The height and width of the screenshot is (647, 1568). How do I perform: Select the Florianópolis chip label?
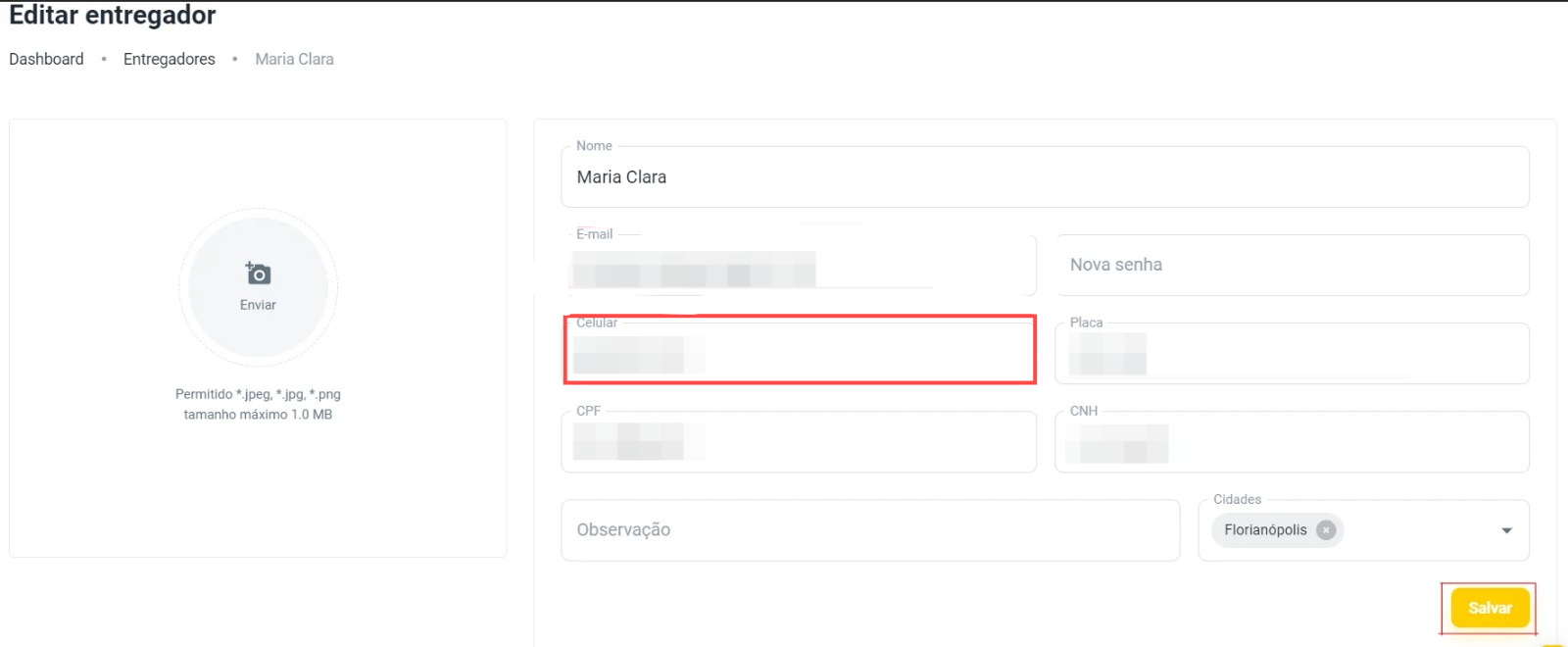point(1265,530)
